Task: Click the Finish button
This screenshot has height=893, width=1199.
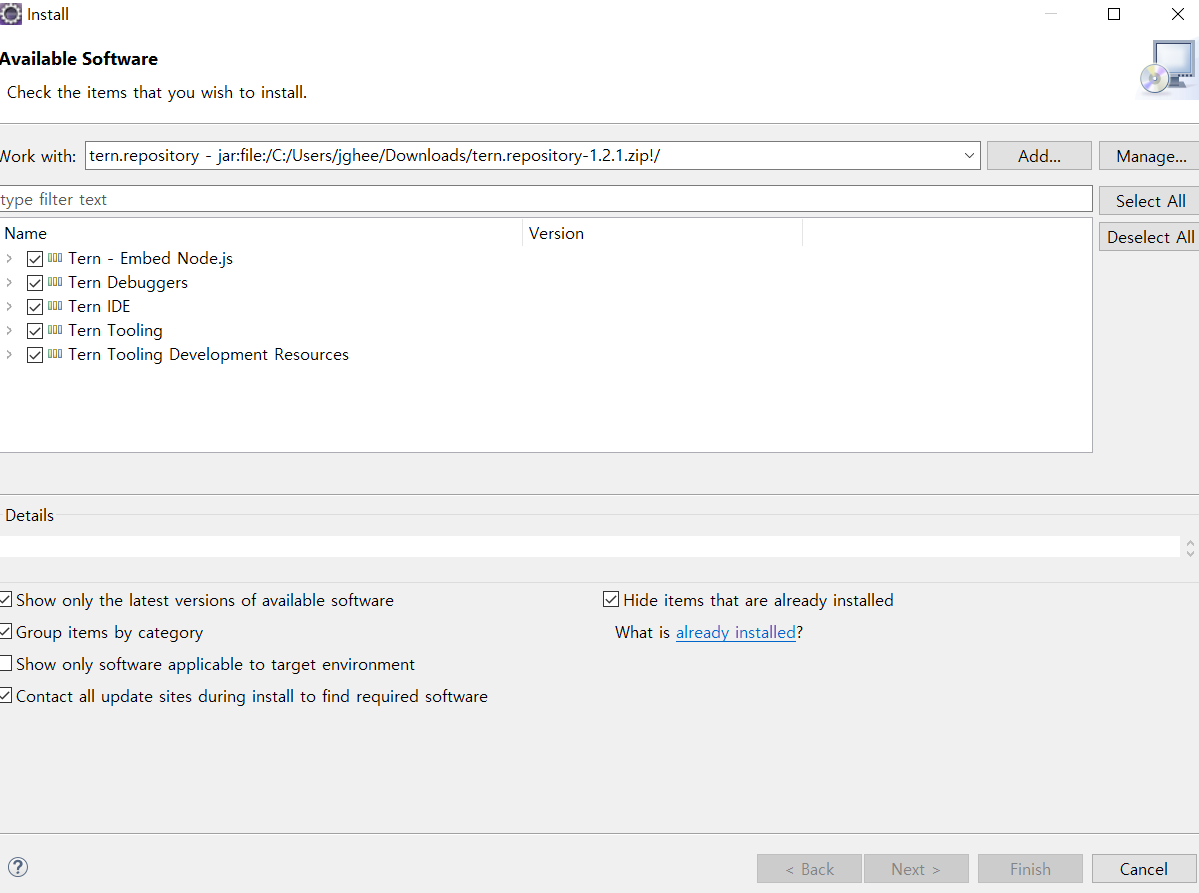Action: pyautogui.click(x=1030, y=869)
